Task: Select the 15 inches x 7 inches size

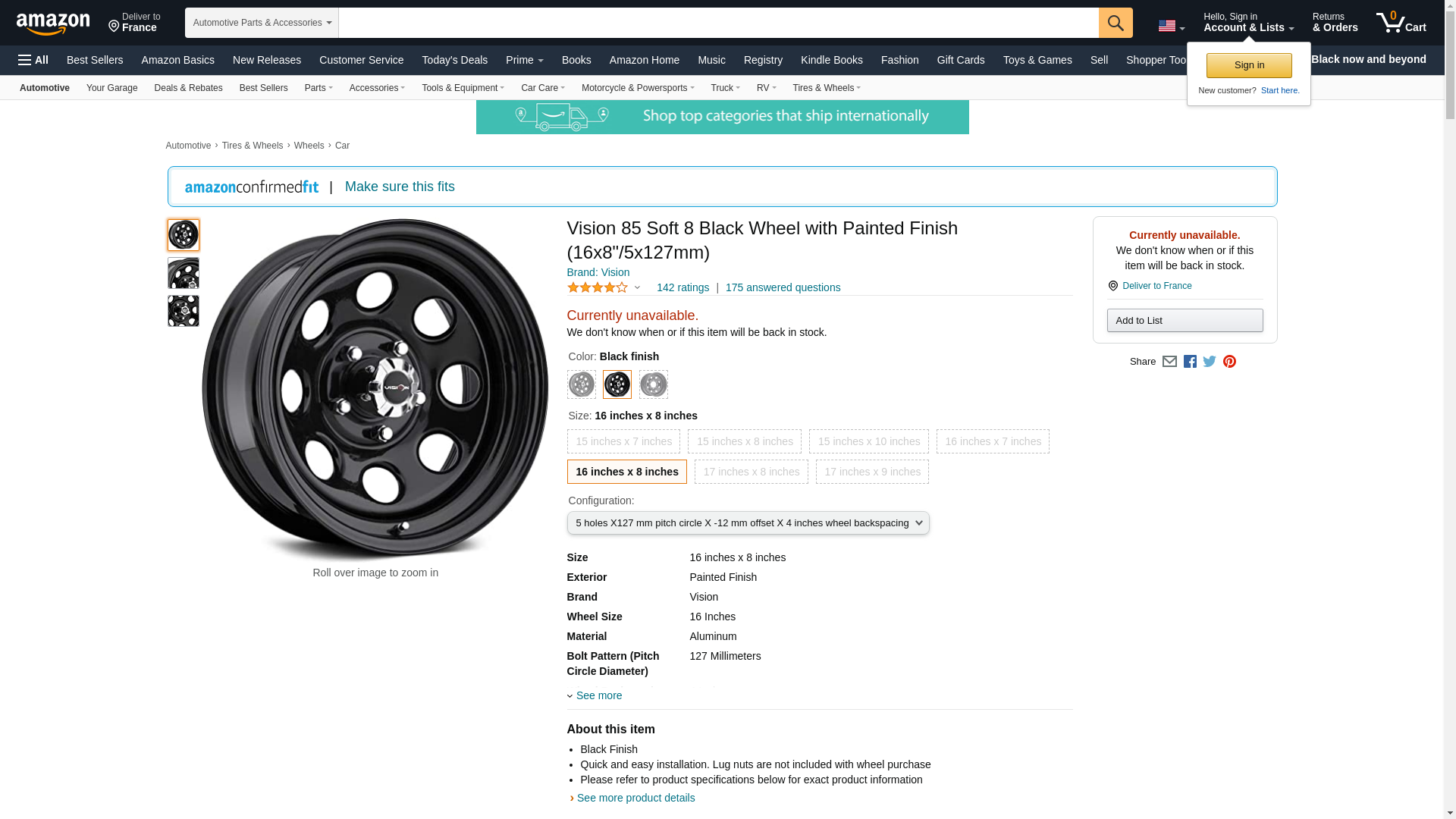Action: click(x=623, y=441)
